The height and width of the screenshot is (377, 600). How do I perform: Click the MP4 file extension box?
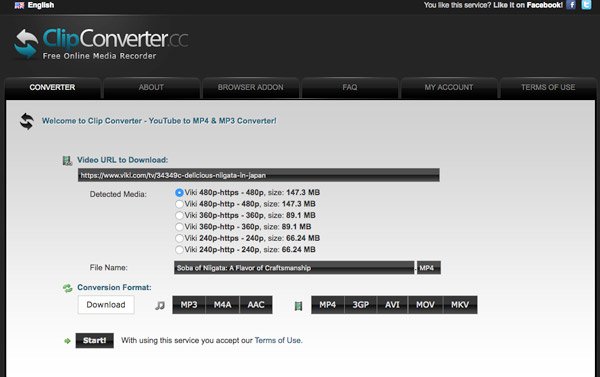coord(429,268)
